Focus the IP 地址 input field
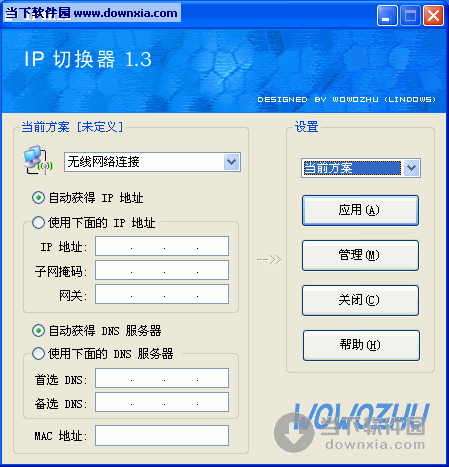The image size is (449, 467). (162, 246)
